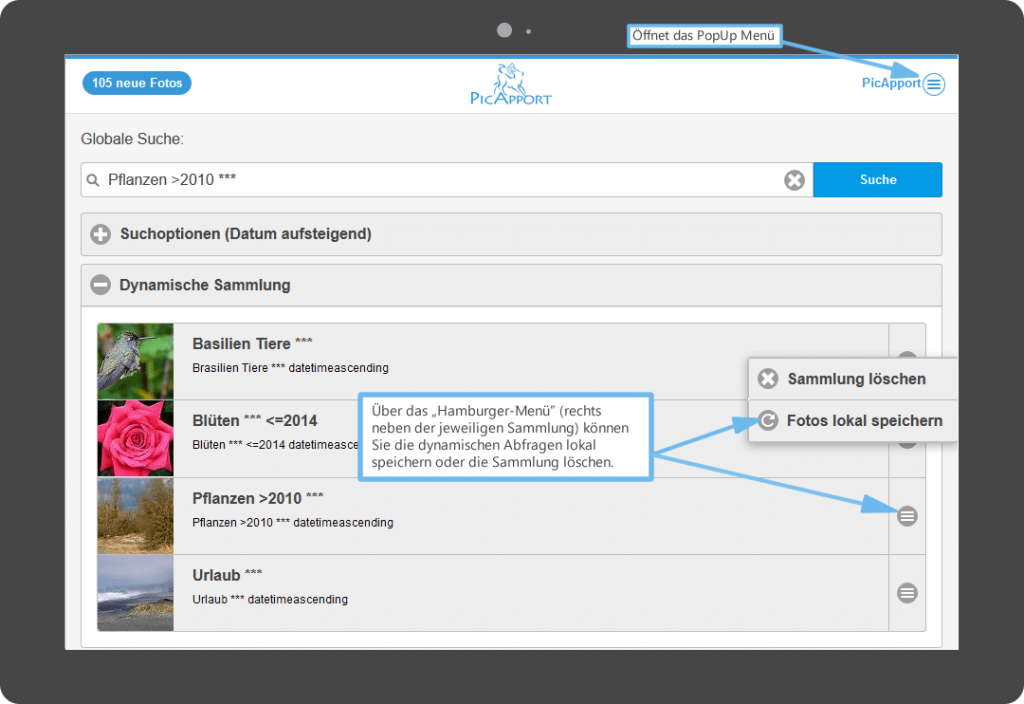The width and height of the screenshot is (1024, 704).
Task: Open the PicApport hamburger popup menu
Action: pos(933,84)
